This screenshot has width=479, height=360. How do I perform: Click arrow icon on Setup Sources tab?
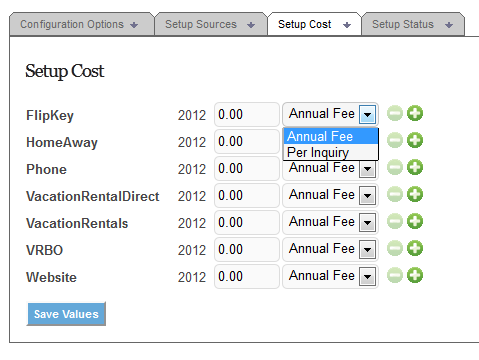point(251,25)
